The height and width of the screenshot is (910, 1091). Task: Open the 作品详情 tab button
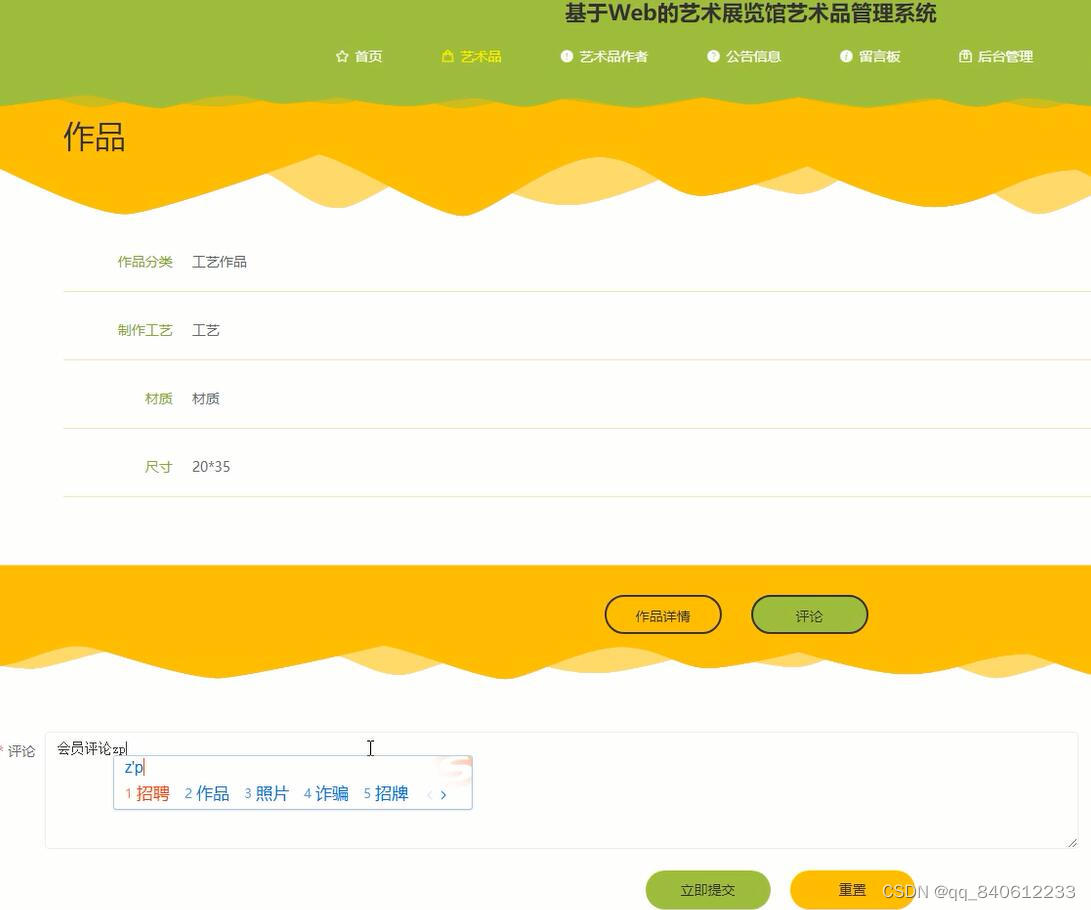(663, 614)
